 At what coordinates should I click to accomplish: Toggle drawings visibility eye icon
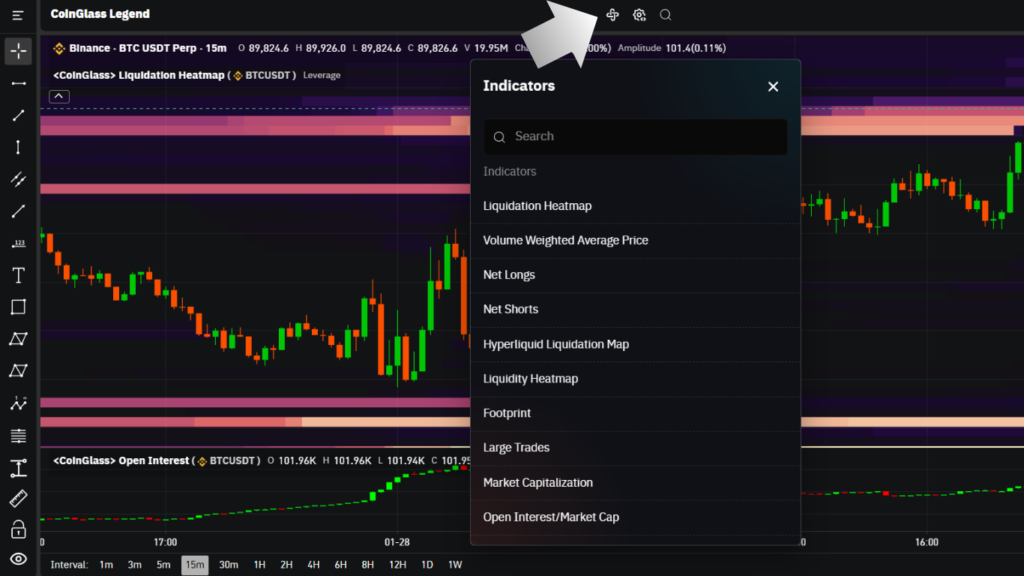pos(18,559)
